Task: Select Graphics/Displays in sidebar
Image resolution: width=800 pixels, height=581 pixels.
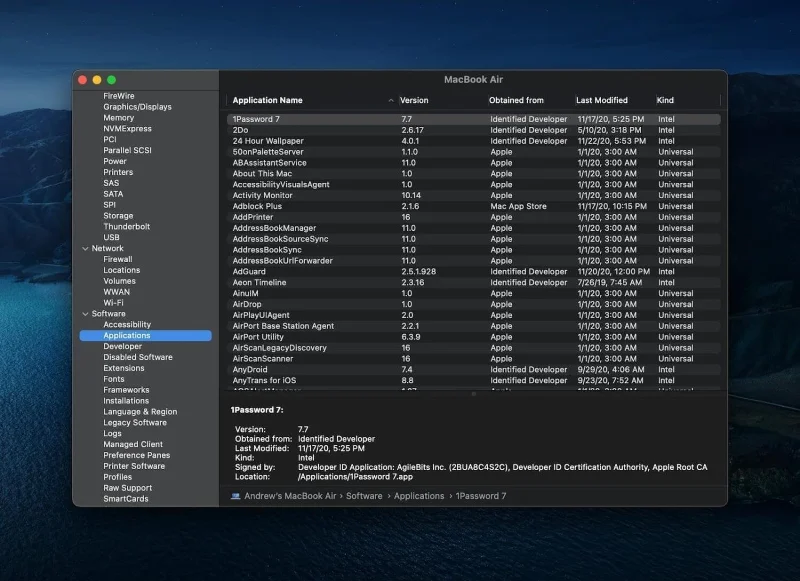Action: (137, 107)
